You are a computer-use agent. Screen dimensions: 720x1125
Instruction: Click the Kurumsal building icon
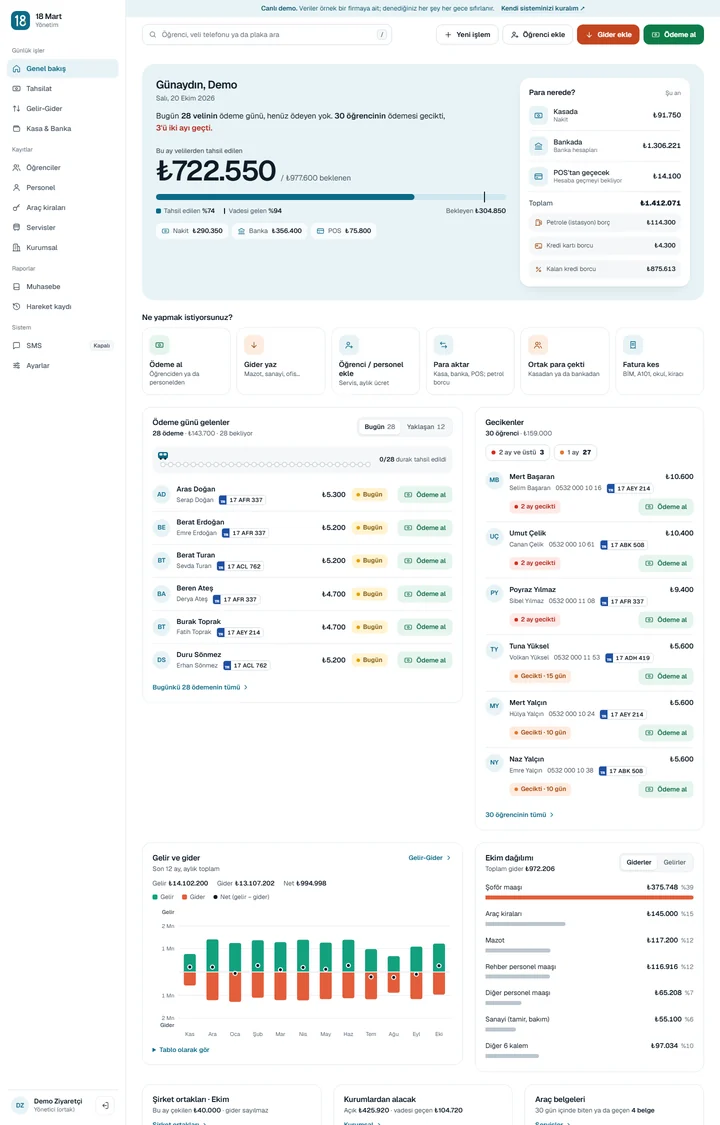click(x=16, y=248)
